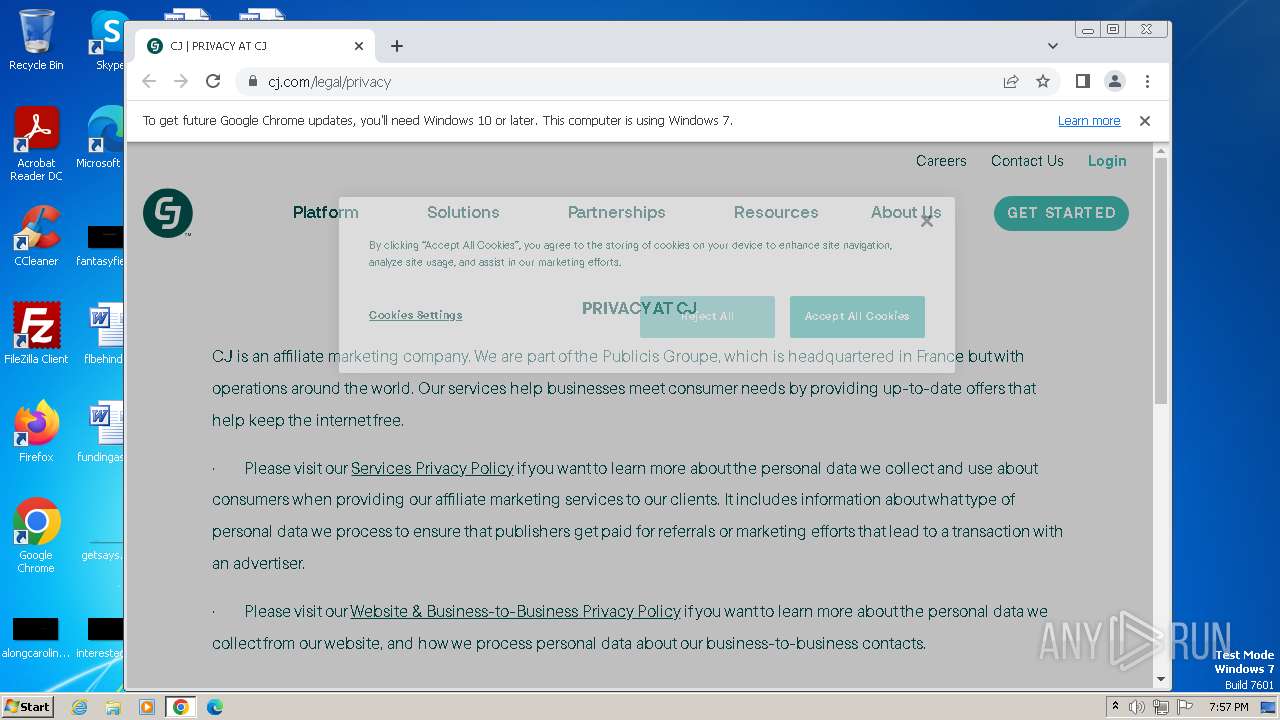Viewport: 1280px width, 720px height.
Task: Click the CJ logo
Action: point(168,213)
